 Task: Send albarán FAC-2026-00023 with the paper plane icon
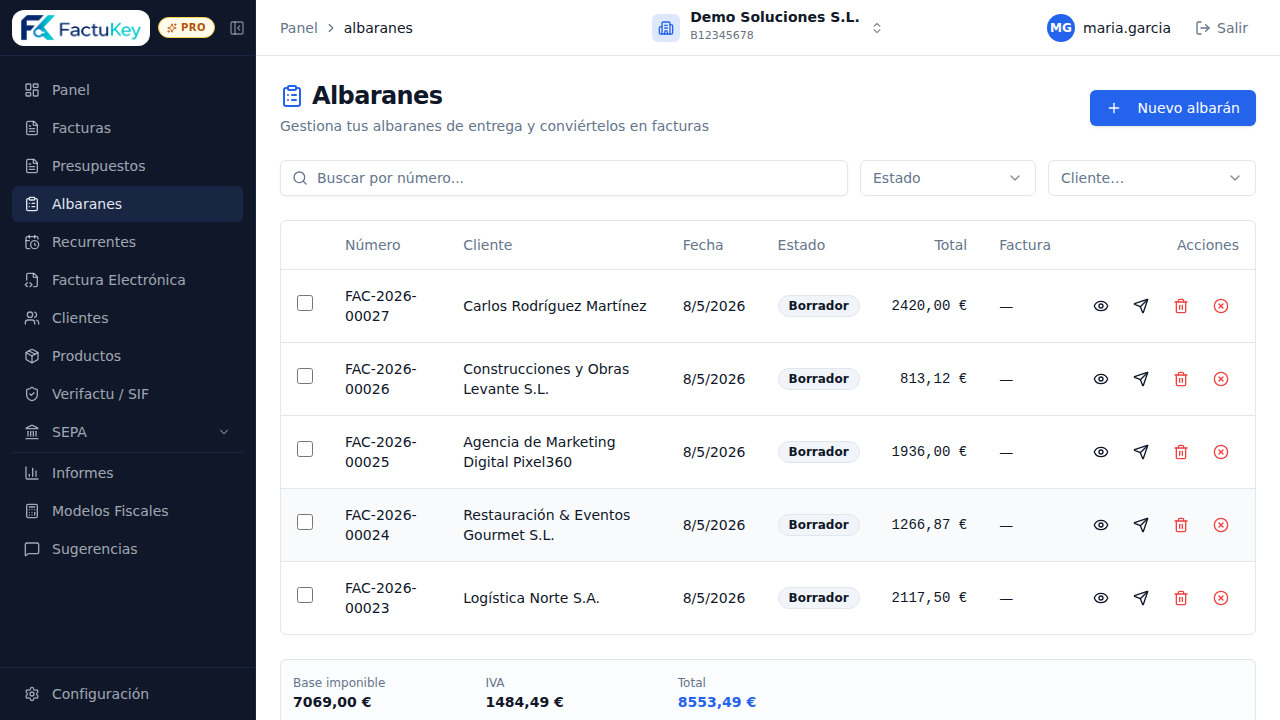[1141, 598]
